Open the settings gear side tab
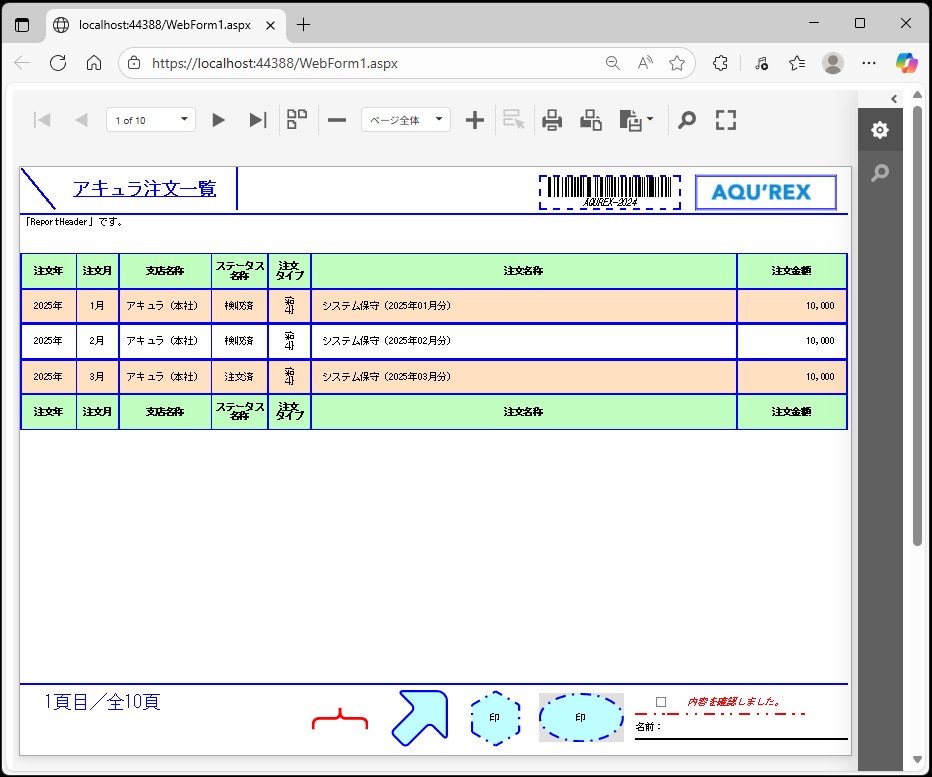The image size is (932, 777). tap(879, 130)
